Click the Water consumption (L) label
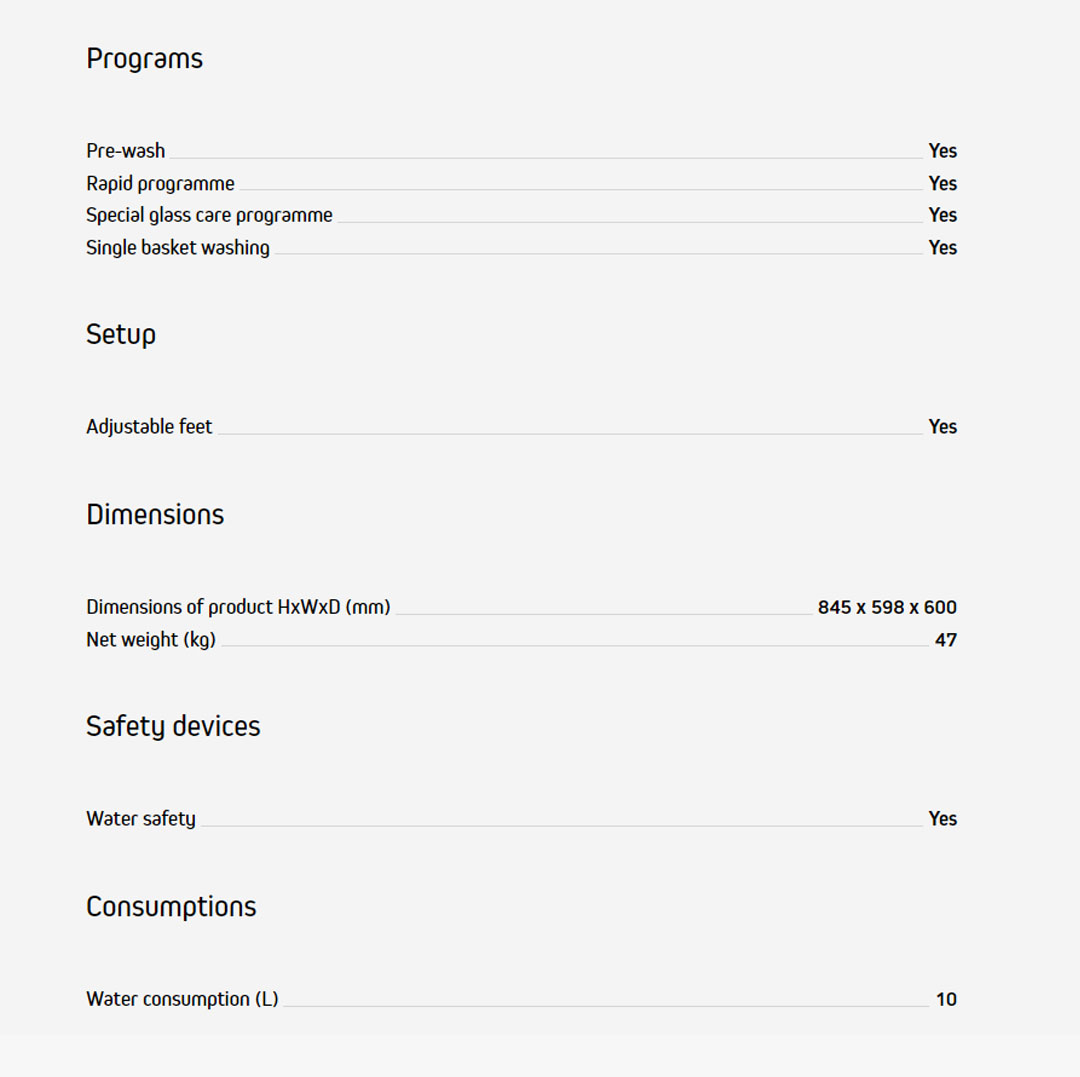 click(x=182, y=999)
